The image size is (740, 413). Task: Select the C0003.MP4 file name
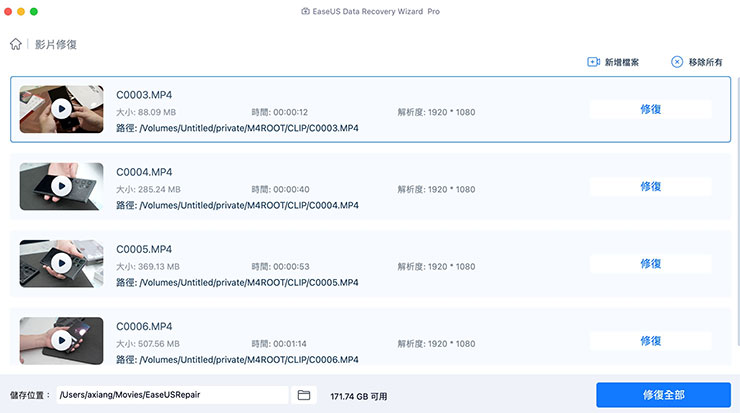click(144, 95)
